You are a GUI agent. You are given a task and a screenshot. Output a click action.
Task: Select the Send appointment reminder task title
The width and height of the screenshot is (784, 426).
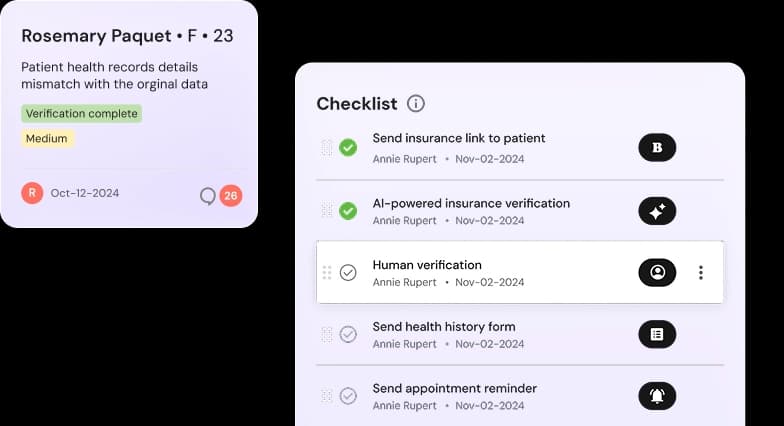tap(454, 388)
